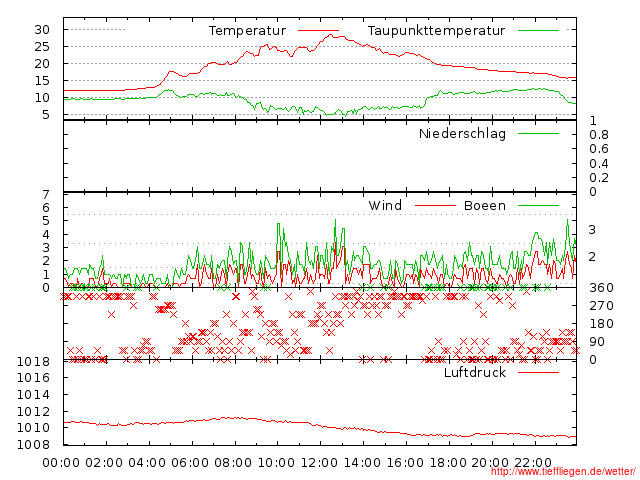
Task: Click the 06:00 time axis label
Action: coord(190,463)
